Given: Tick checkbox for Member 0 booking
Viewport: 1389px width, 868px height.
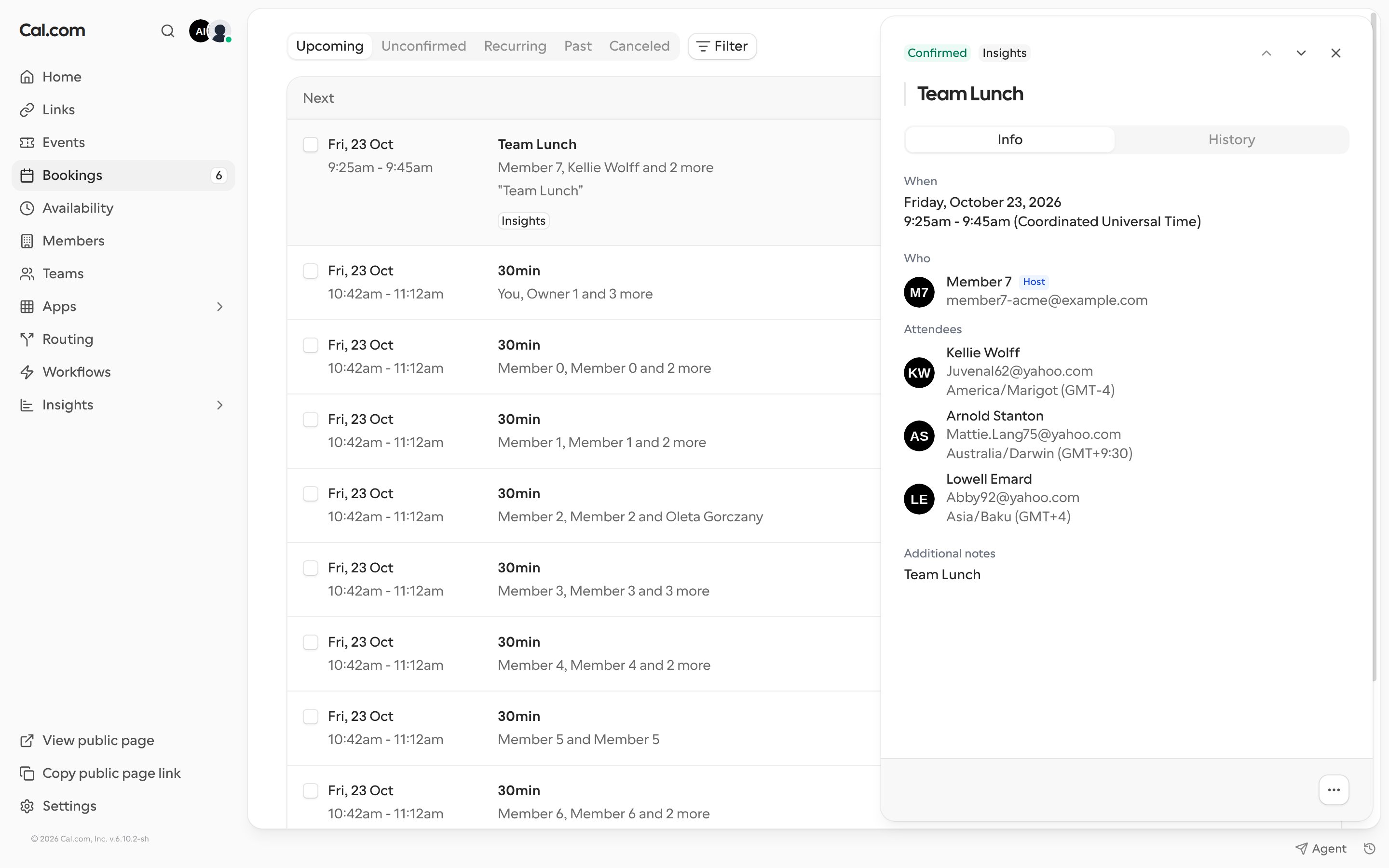Looking at the screenshot, I should [x=311, y=345].
